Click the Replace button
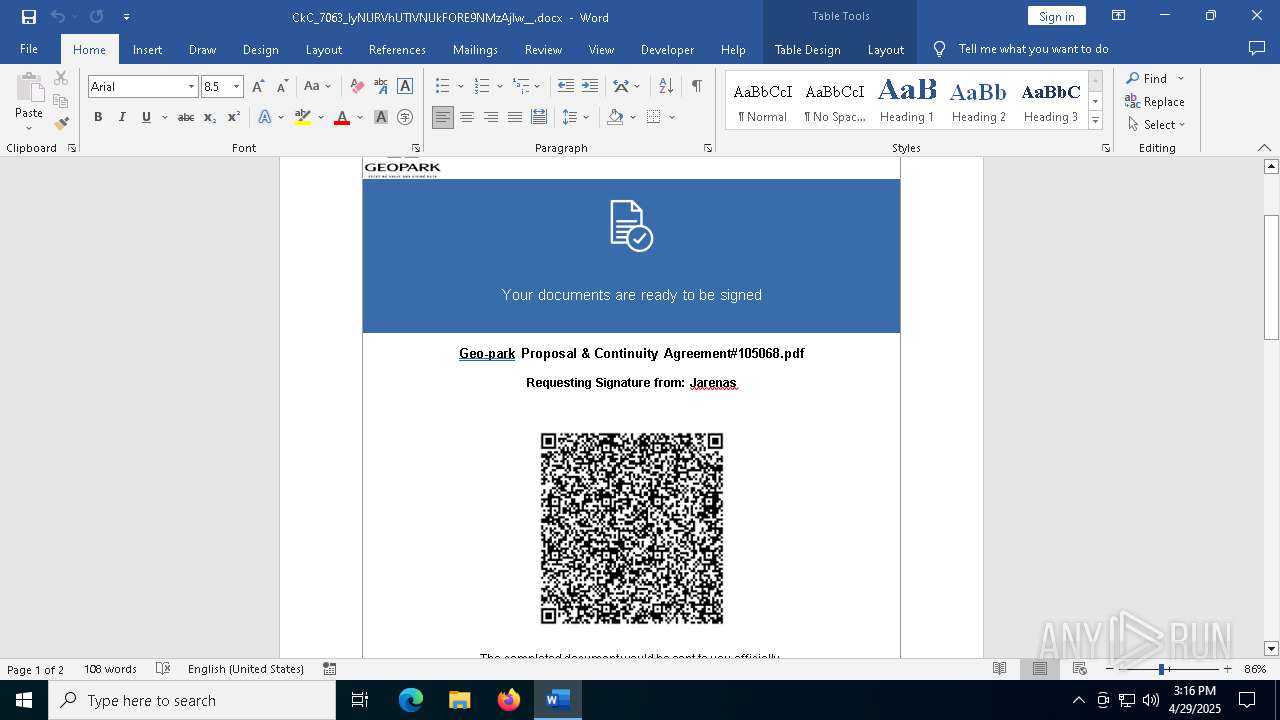The width and height of the screenshot is (1280, 720). pyautogui.click(x=1155, y=101)
